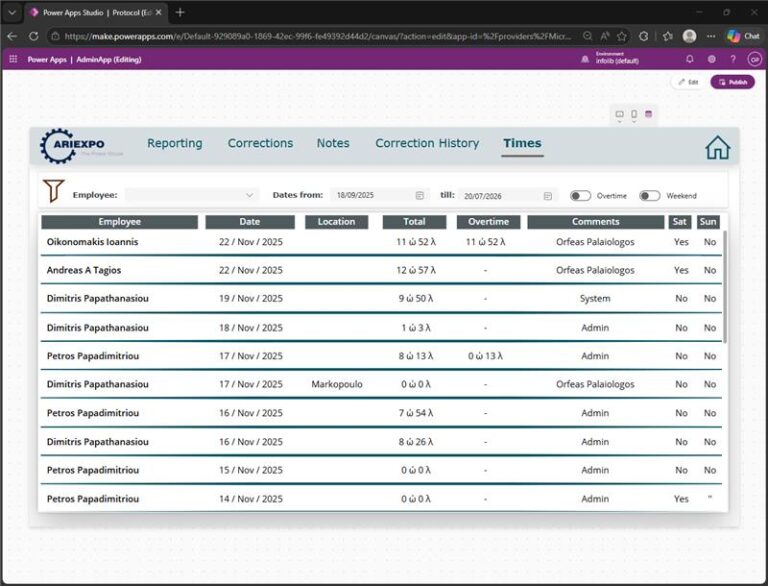Open new browser tab with plus
This screenshot has height=586, width=768.
pos(180,12)
